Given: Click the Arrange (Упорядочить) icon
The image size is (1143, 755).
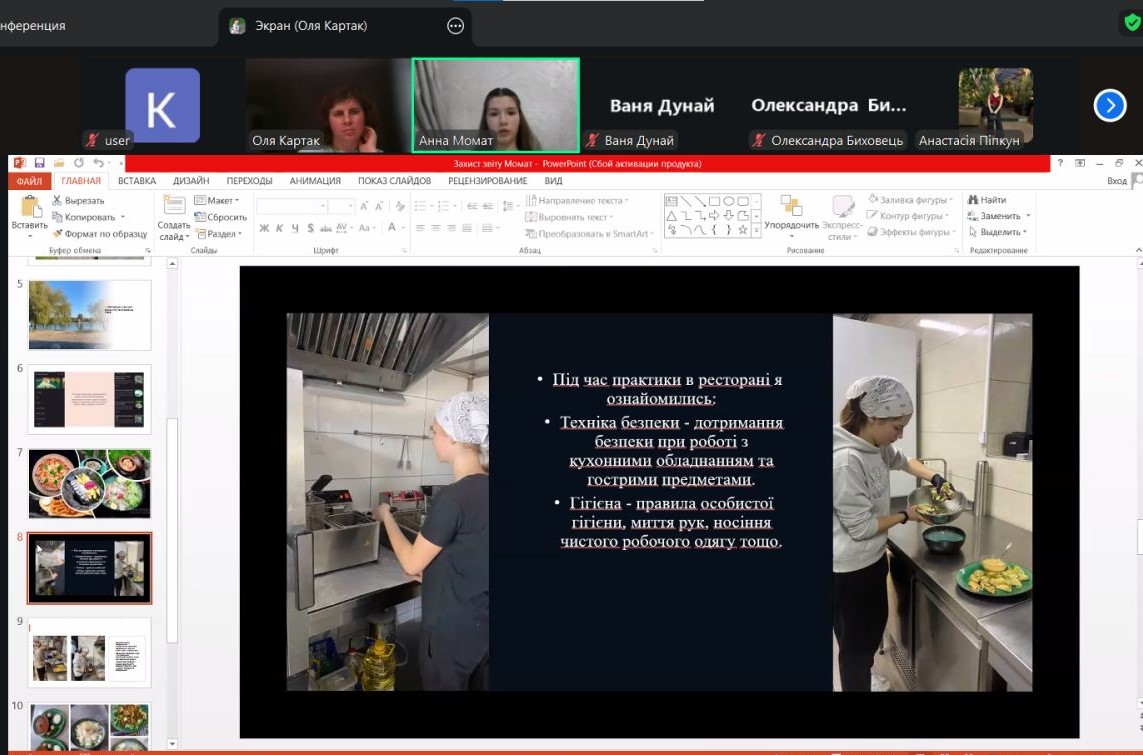Looking at the screenshot, I should (x=791, y=207).
